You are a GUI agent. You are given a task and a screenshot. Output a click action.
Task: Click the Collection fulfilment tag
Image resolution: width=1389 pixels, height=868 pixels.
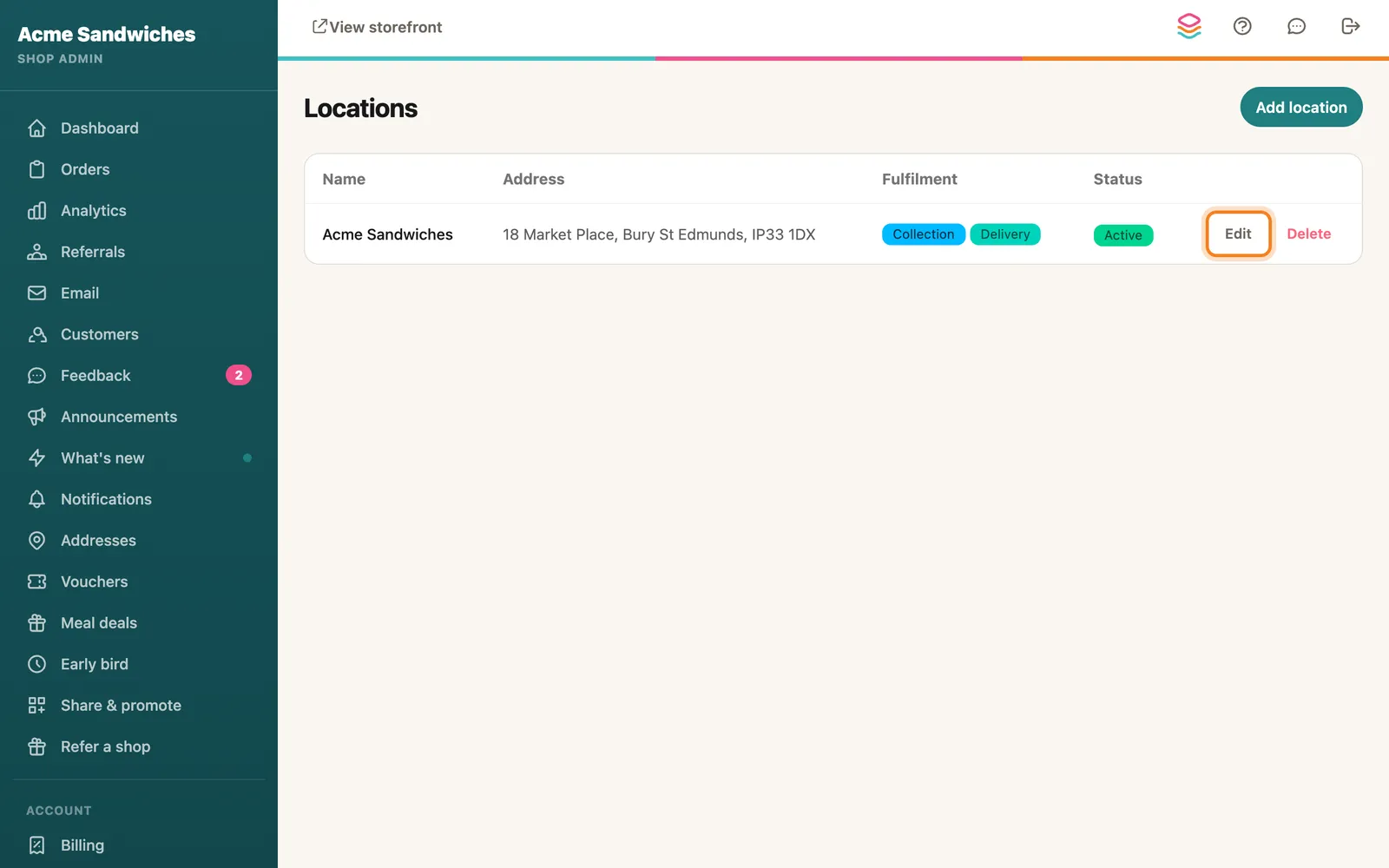click(x=924, y=234)
